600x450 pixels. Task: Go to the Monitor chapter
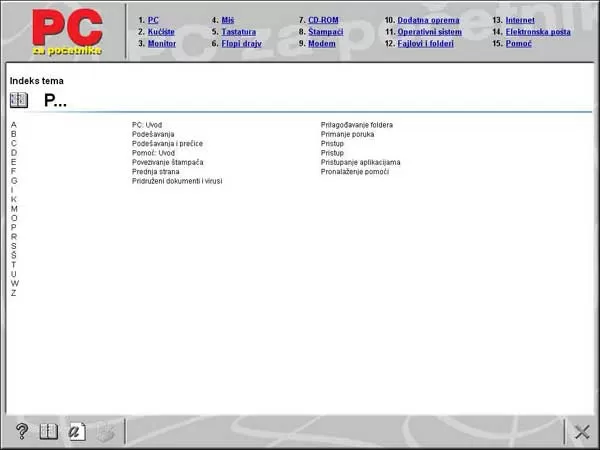(x=162, y=44)
